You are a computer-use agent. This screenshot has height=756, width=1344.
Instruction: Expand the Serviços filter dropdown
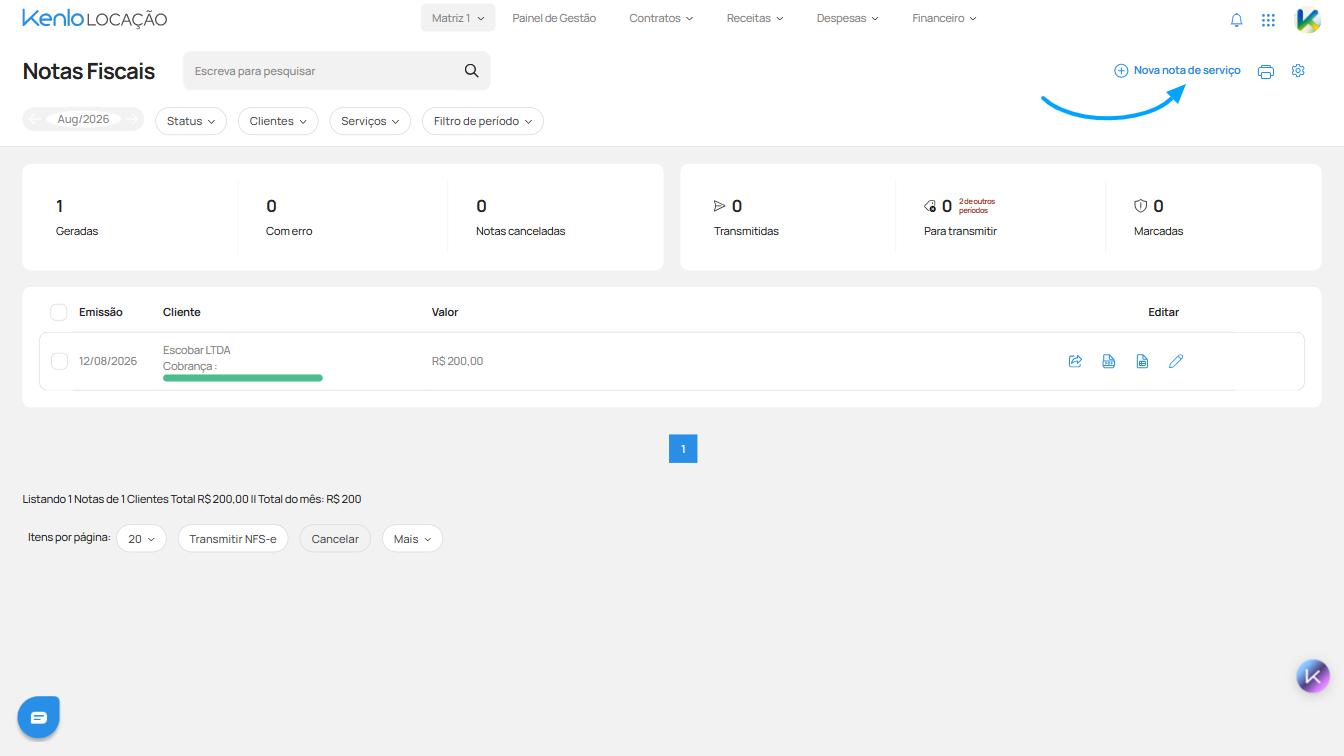370,121
